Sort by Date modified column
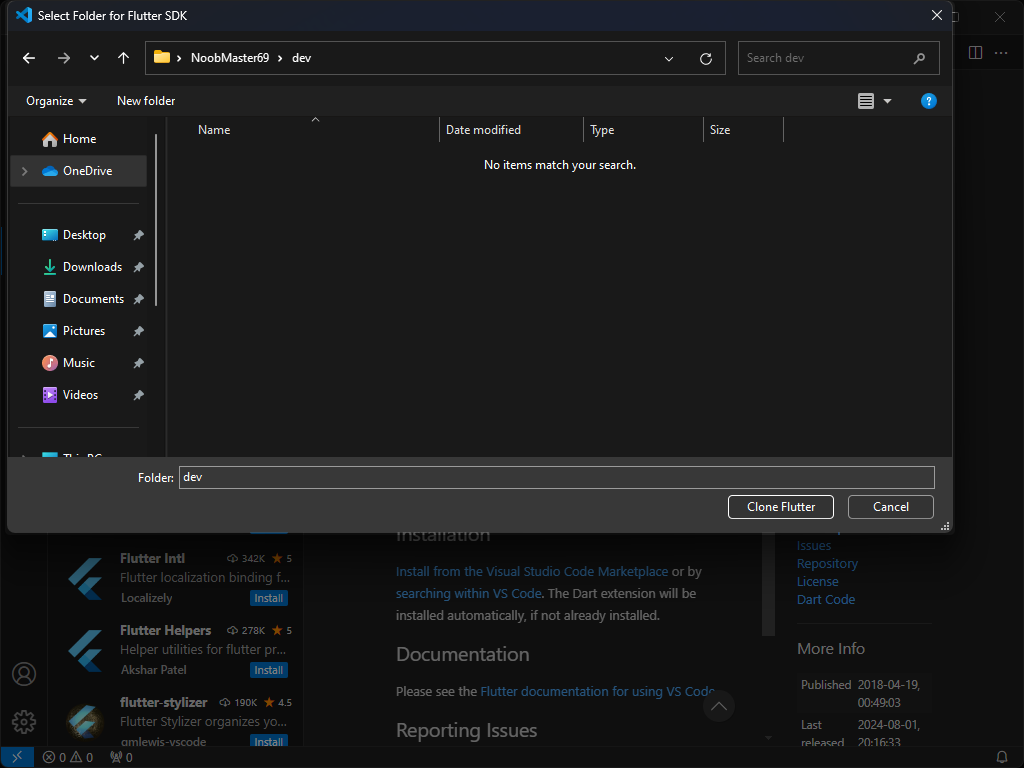 pos(483,130)
